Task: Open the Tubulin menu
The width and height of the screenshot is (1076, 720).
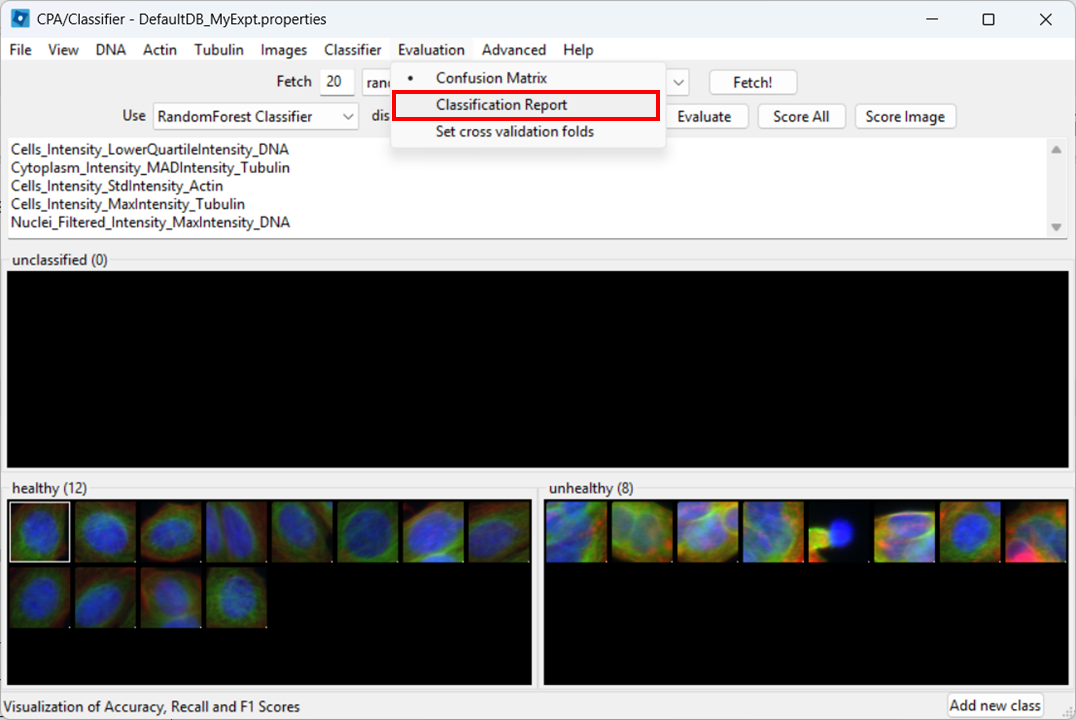Action: point(218,49)
